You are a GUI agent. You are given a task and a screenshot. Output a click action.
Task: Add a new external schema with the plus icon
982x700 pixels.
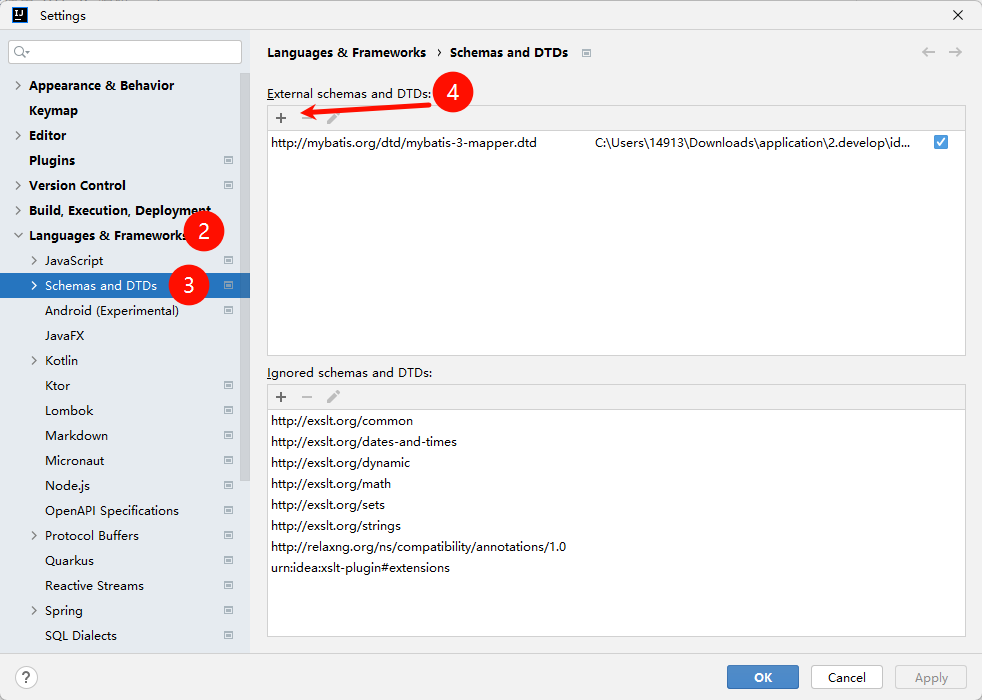point(281,117)
